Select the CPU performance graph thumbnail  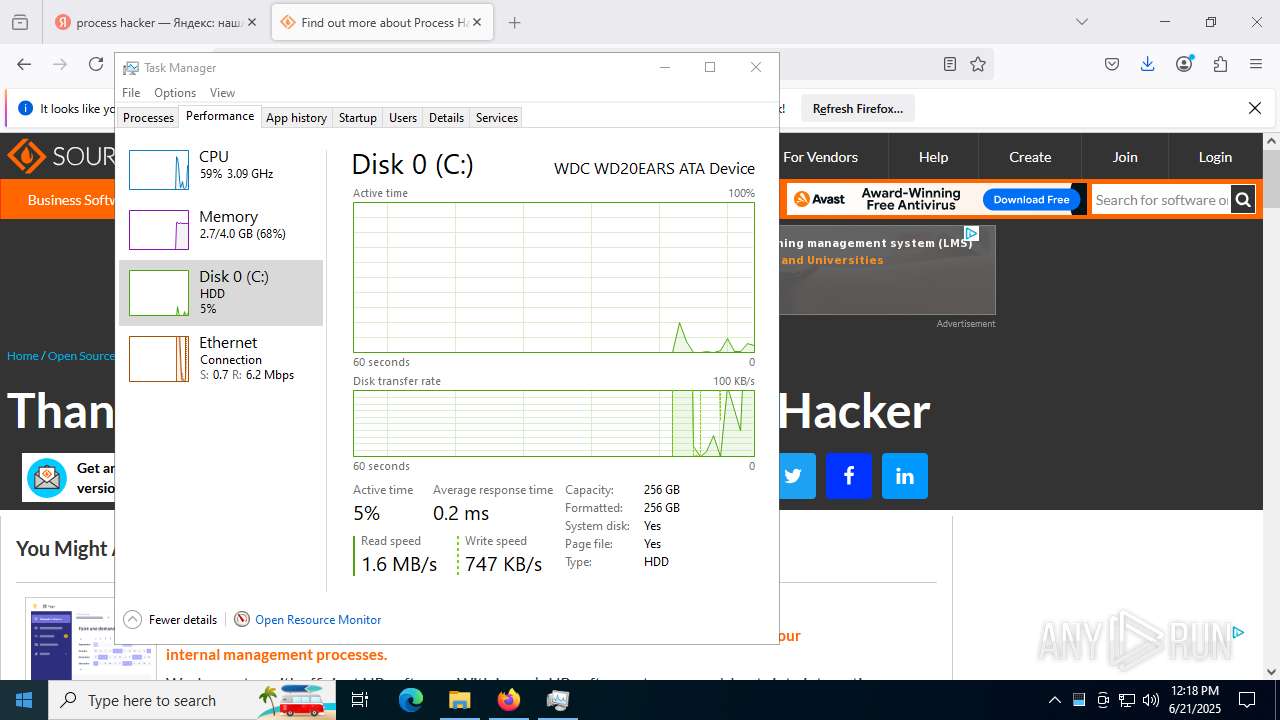tap(159, 170)
